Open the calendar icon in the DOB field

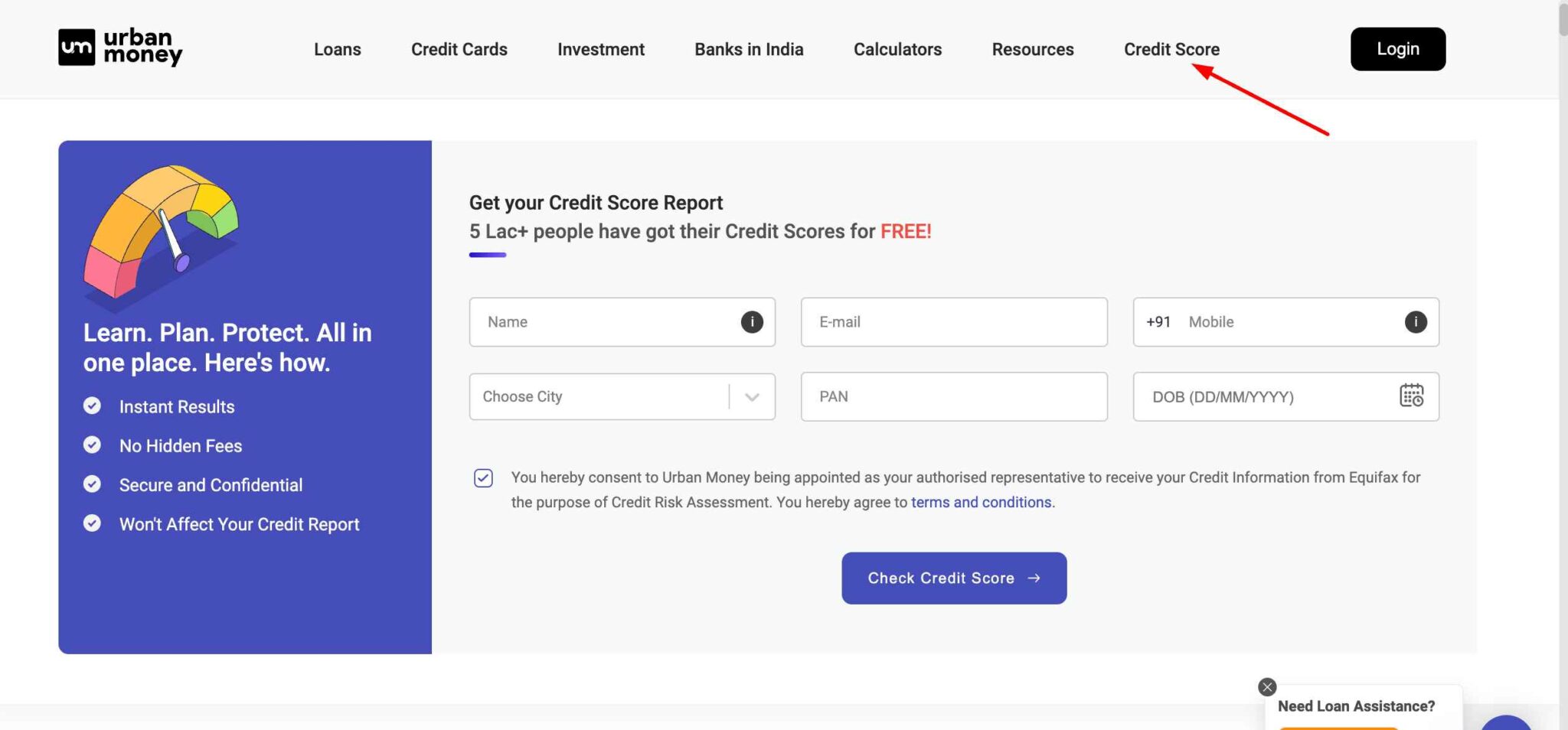(1413, 396)
